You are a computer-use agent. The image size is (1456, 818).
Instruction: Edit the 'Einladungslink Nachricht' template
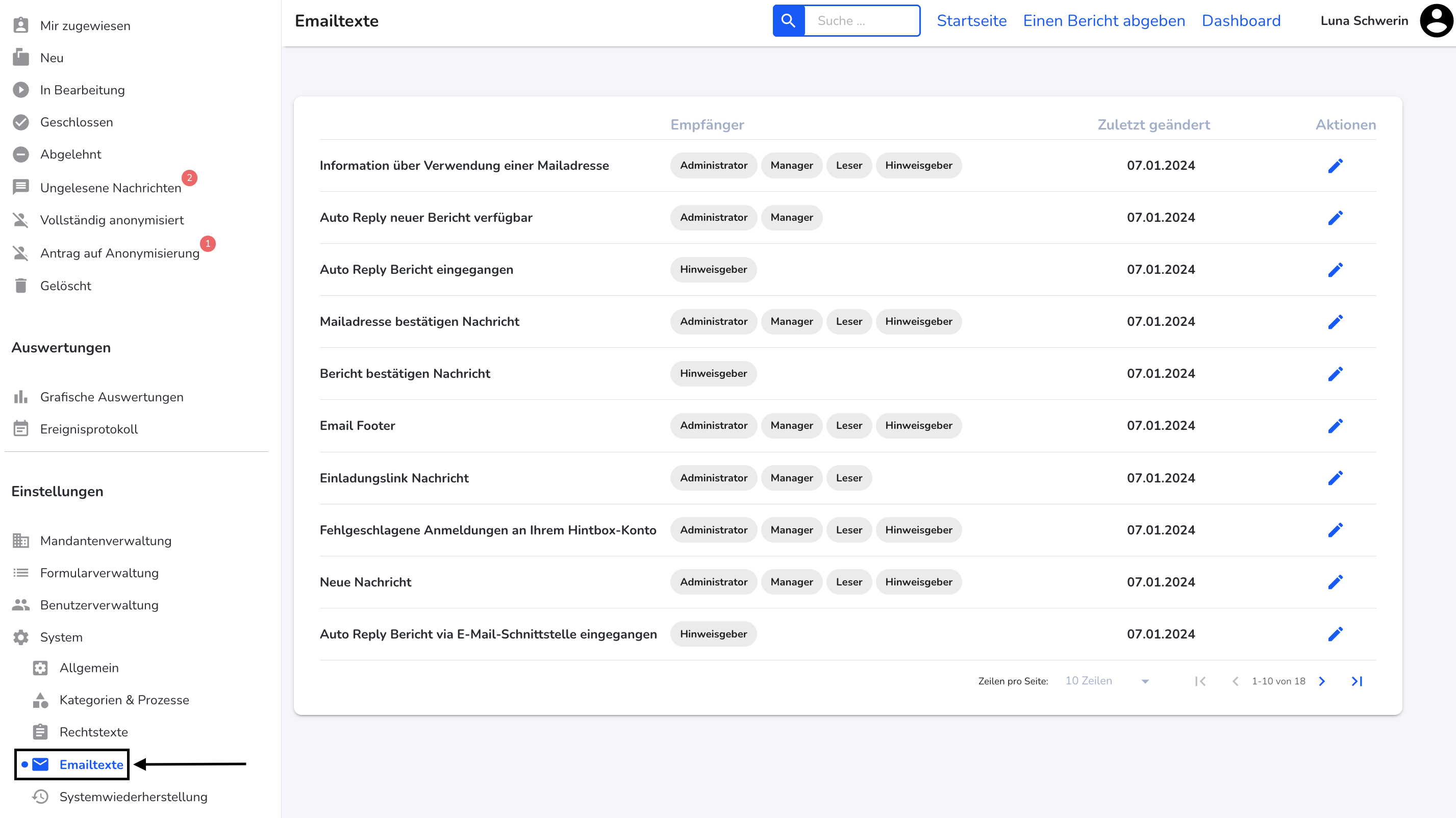[1335, 478]
